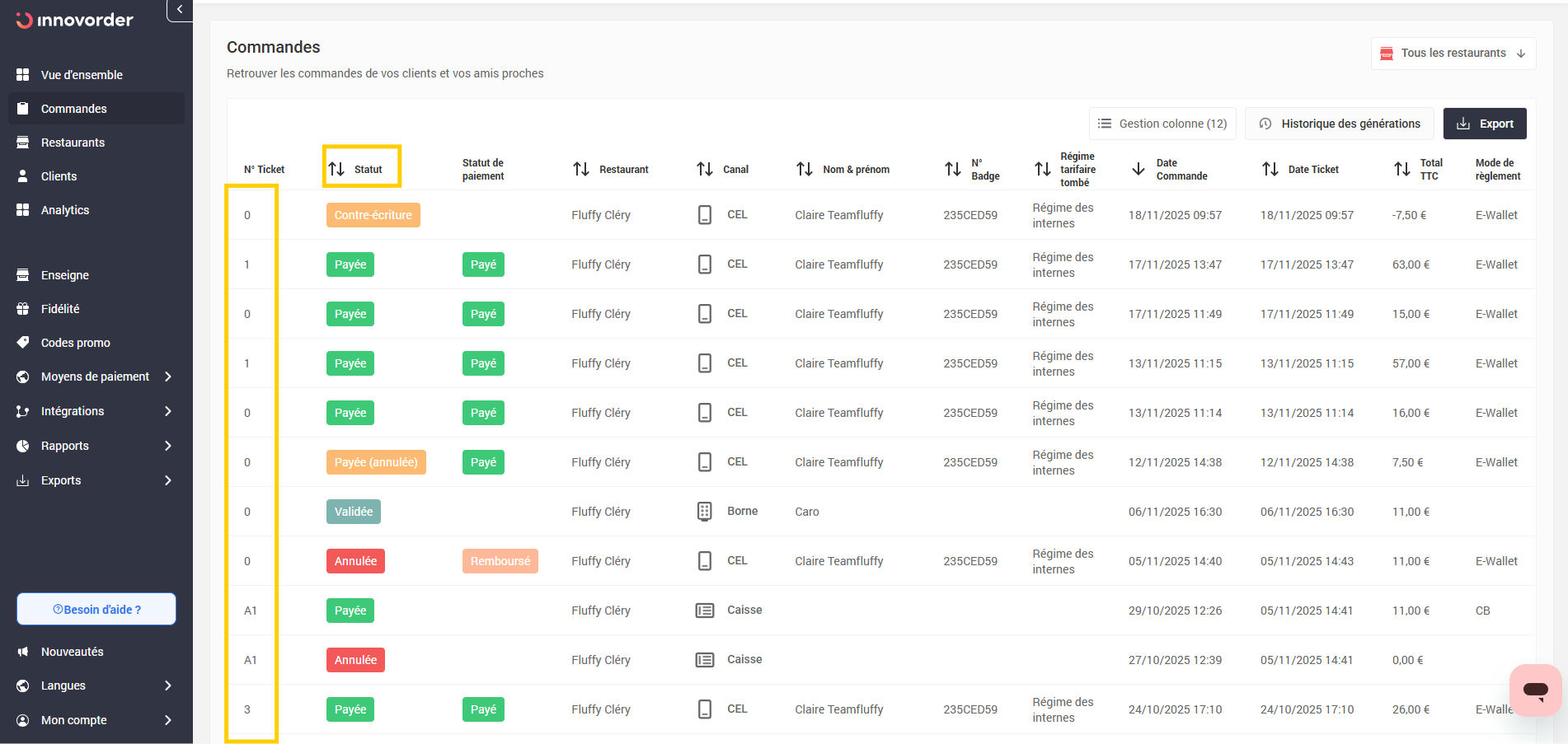Click the Canal column sort icon
Image resolution: width=1568 pixels, height=744 pixels.
point(705,169)
